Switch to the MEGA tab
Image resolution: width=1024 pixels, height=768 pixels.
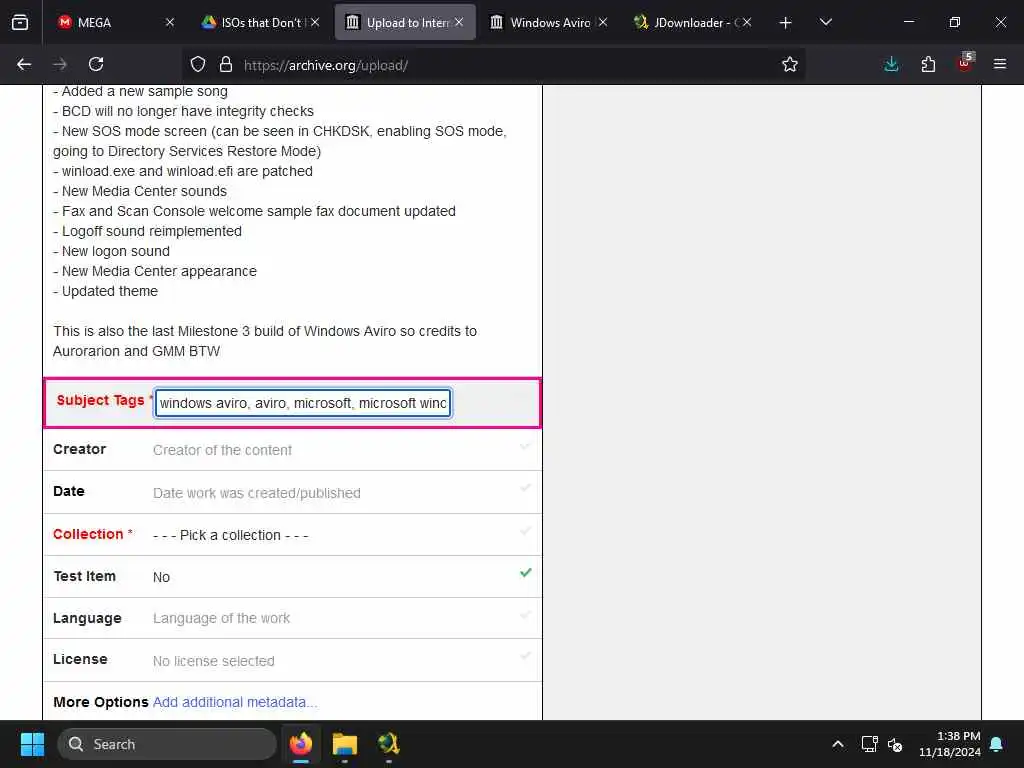click(116, 22)
